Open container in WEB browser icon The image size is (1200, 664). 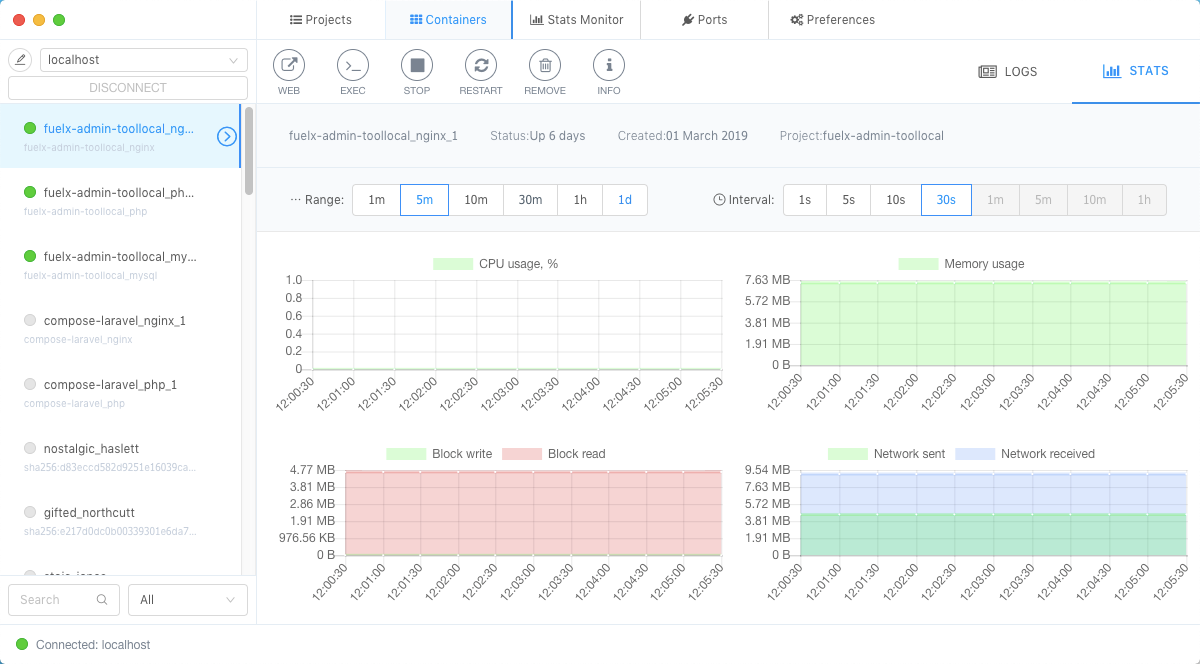289,66
